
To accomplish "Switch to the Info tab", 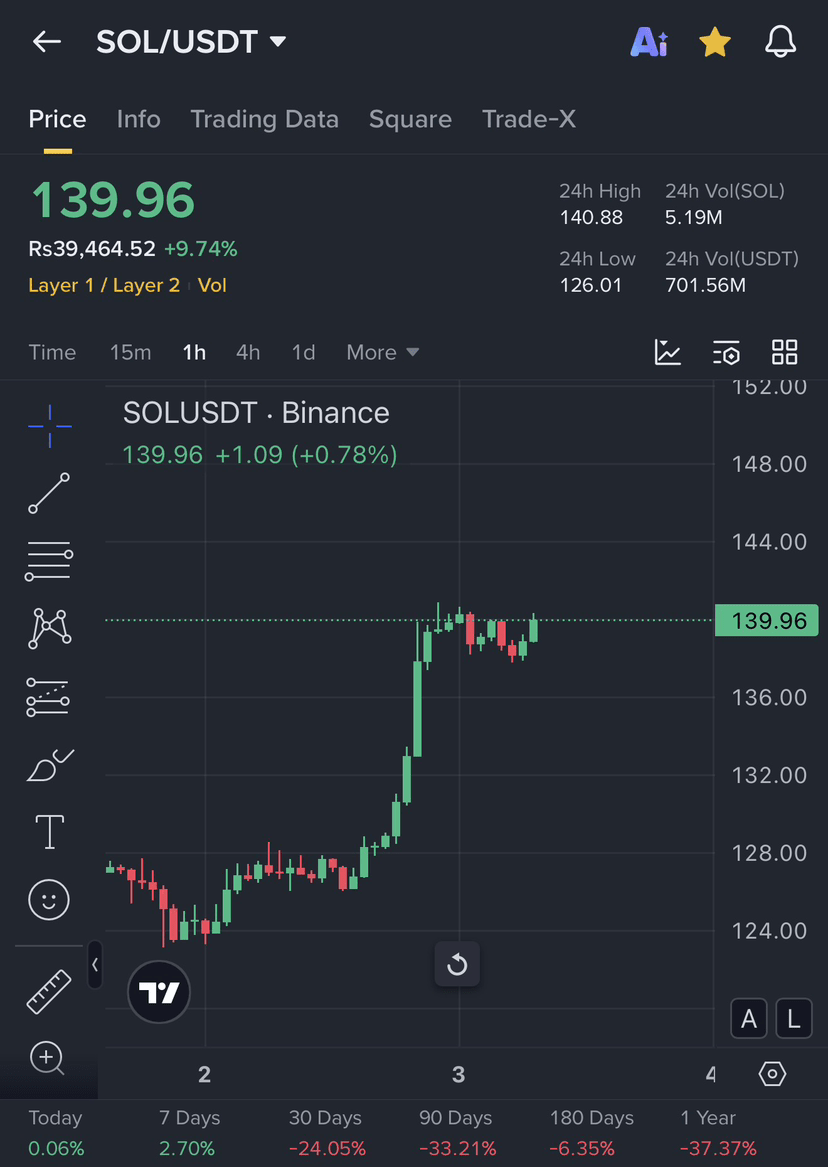I will coord(138,119).
